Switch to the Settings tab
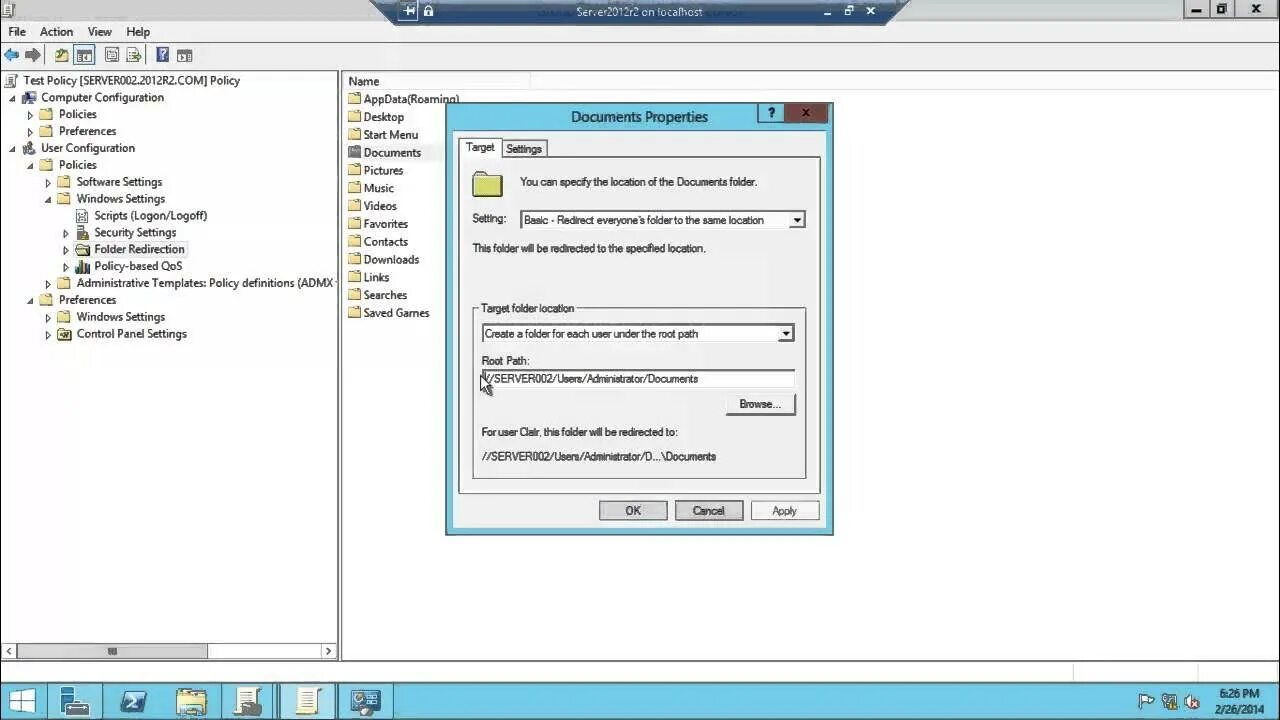The image size is (1280, 720). coord(524,149)
